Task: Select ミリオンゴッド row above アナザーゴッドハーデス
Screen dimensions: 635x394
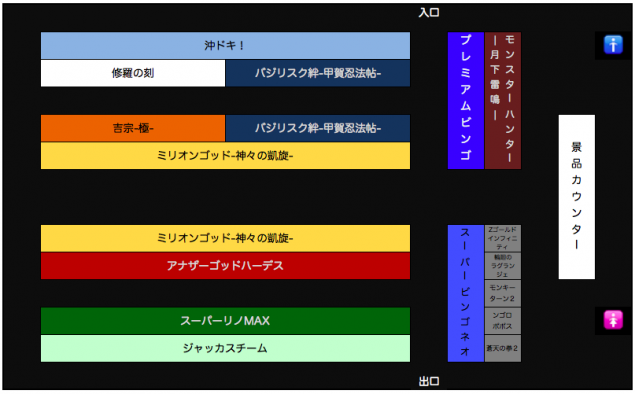Action: pyautogui.click(x=225, y=239)
